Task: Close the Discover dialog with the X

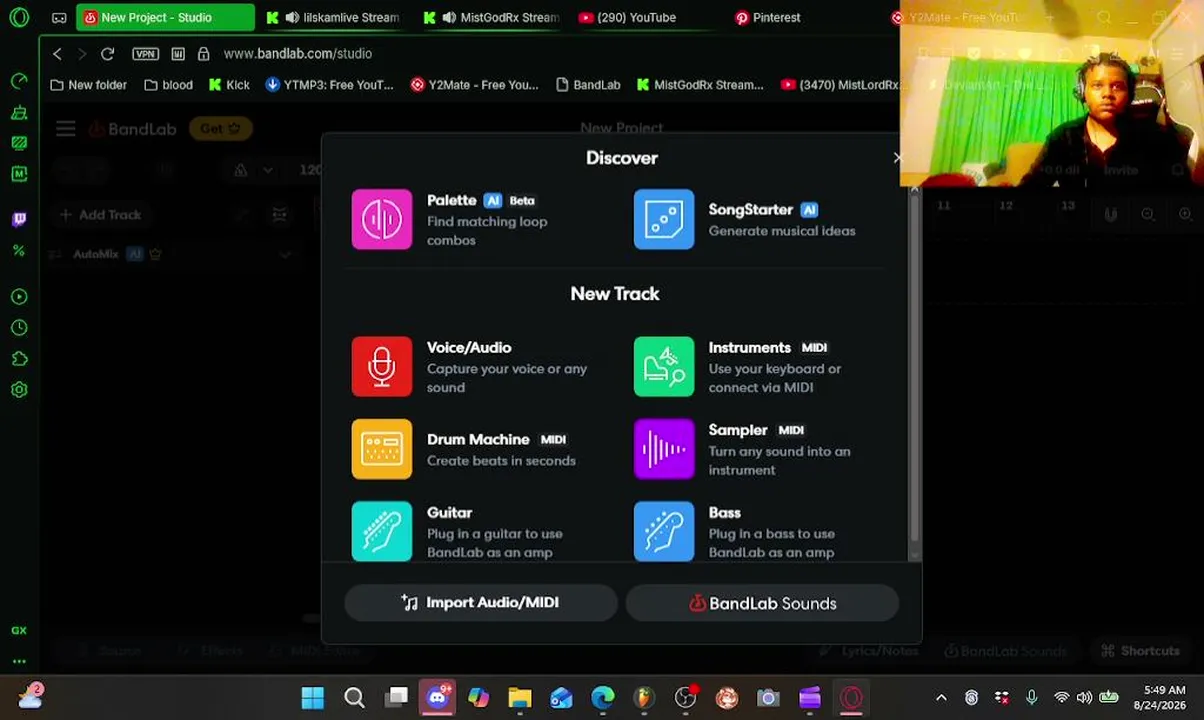Action: coord(896,158)
